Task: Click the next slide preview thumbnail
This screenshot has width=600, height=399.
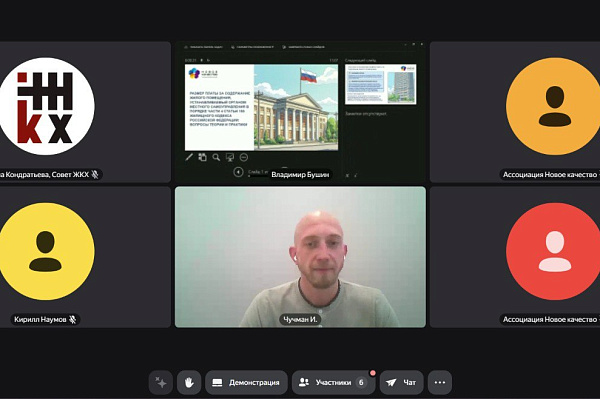Action: tap(381, 84)
